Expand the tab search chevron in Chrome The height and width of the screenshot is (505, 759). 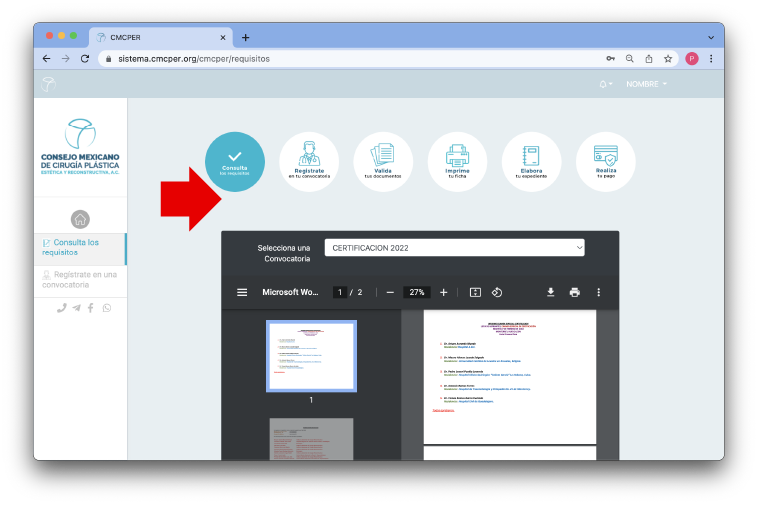(x=711, y=37)
